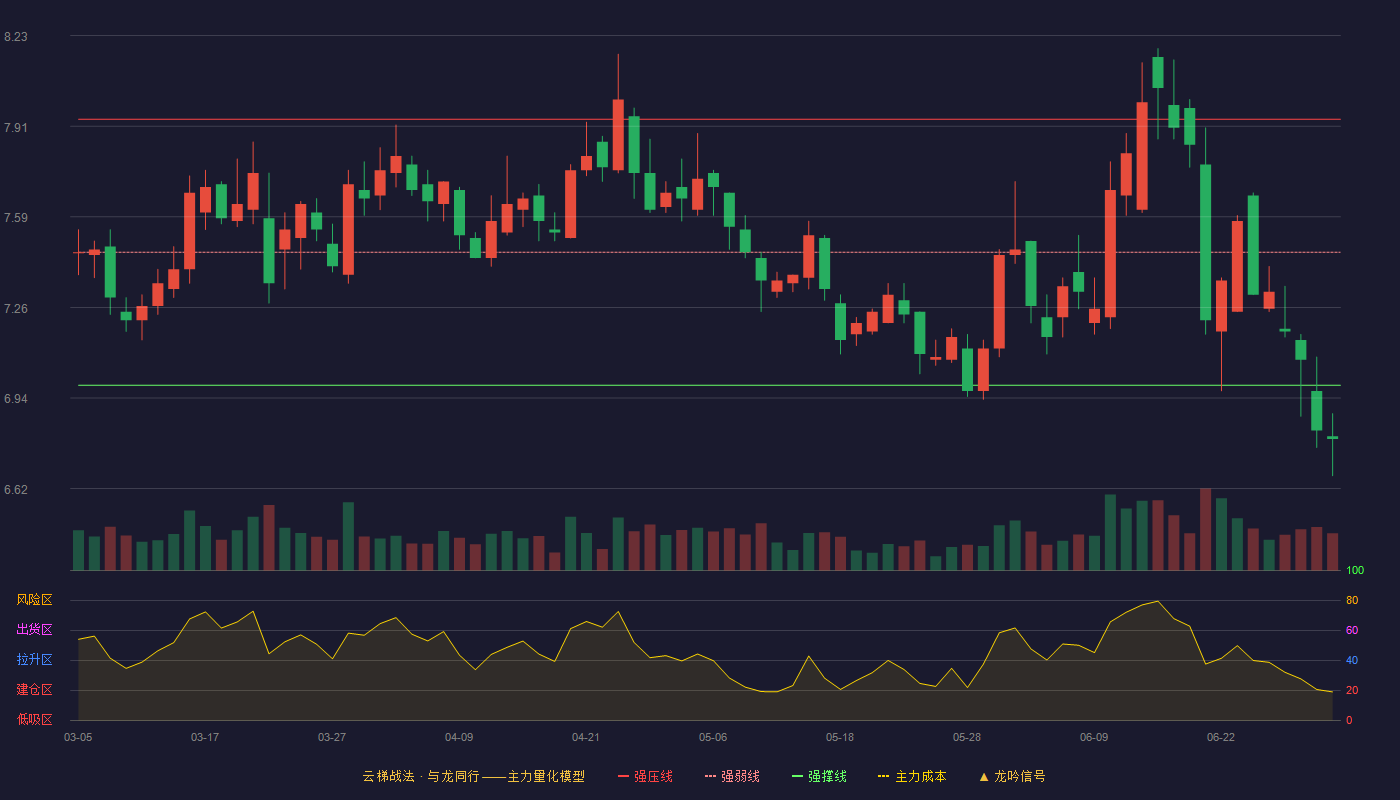Click the 04-09 date label

[459, 737]
